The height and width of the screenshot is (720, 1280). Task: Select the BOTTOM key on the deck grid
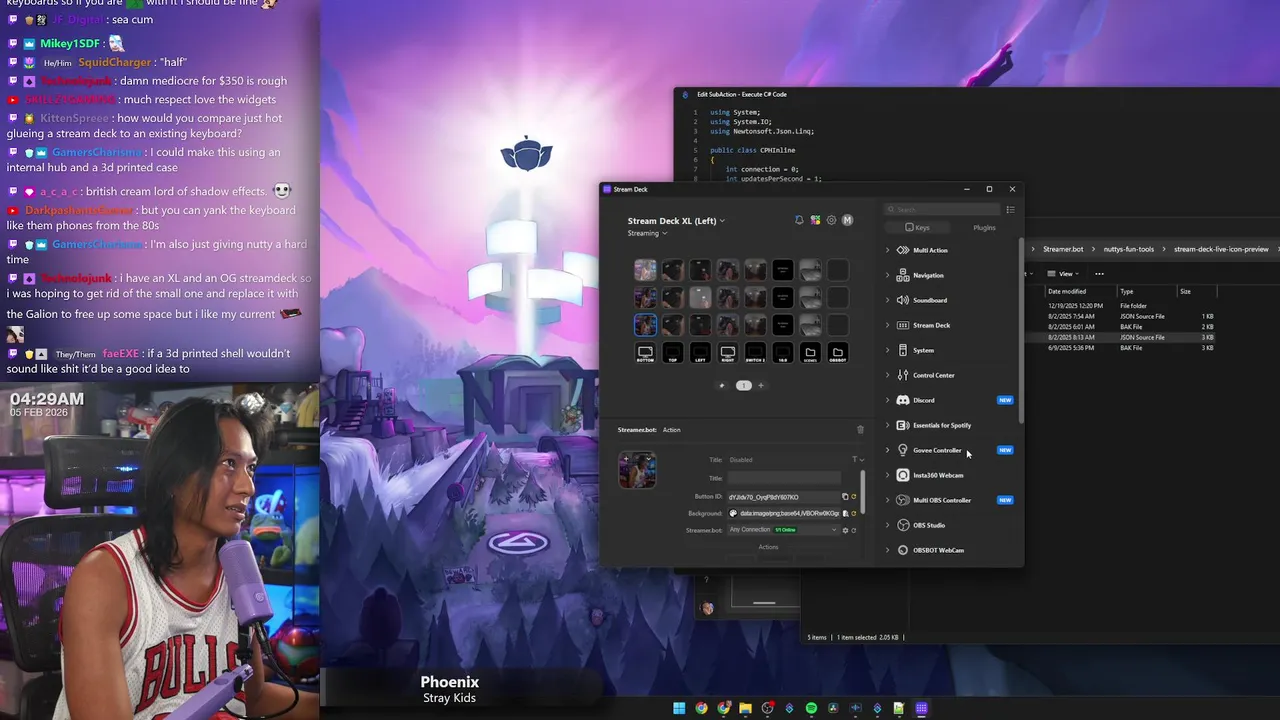[x=645, y=353]
